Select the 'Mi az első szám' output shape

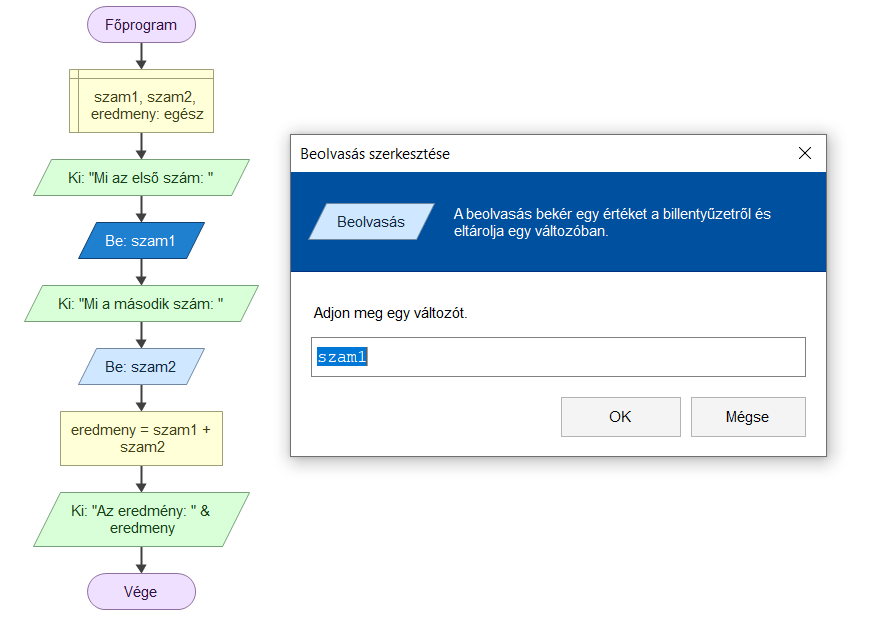141,178
